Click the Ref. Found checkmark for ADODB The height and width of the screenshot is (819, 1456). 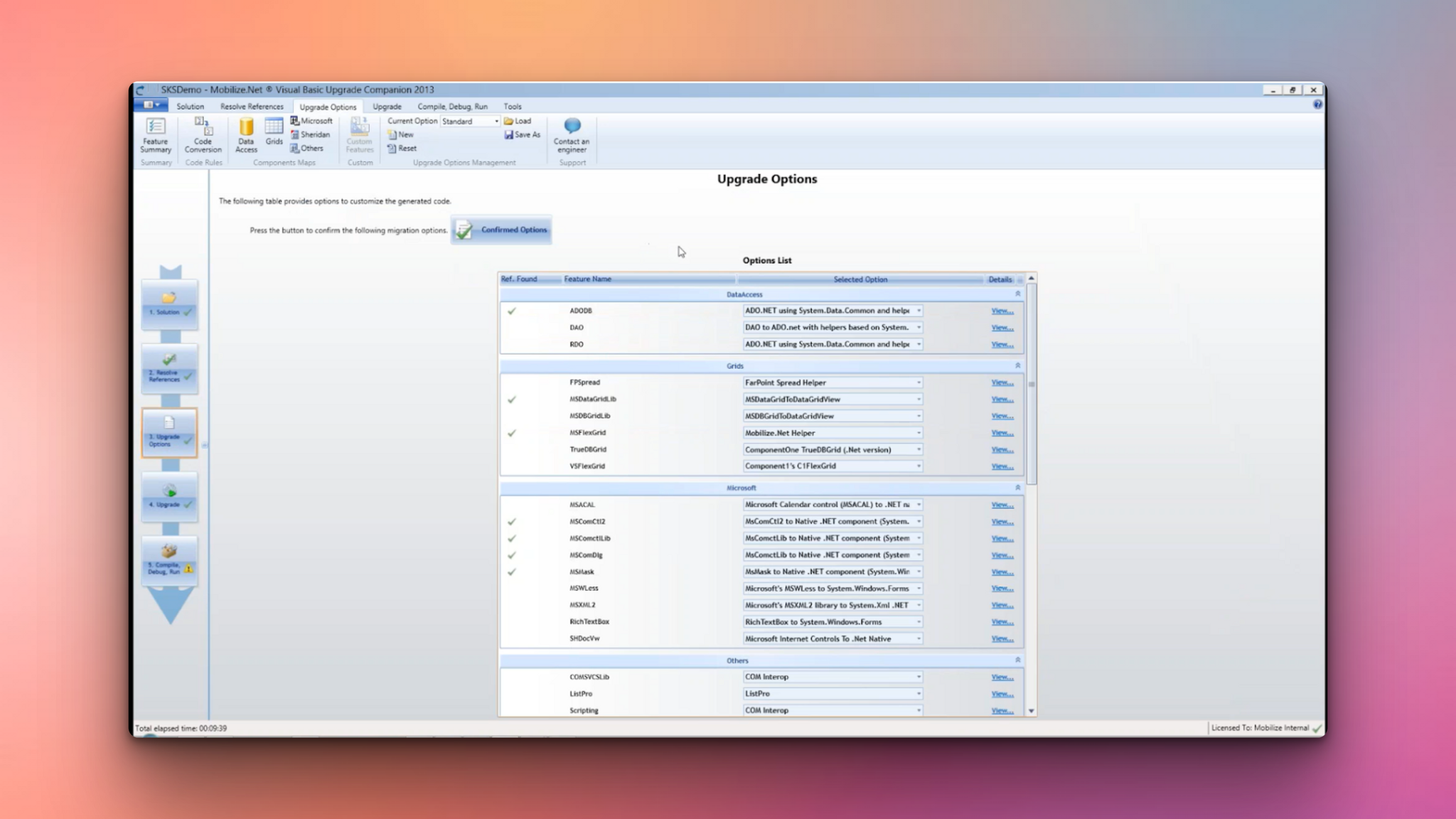513,311
